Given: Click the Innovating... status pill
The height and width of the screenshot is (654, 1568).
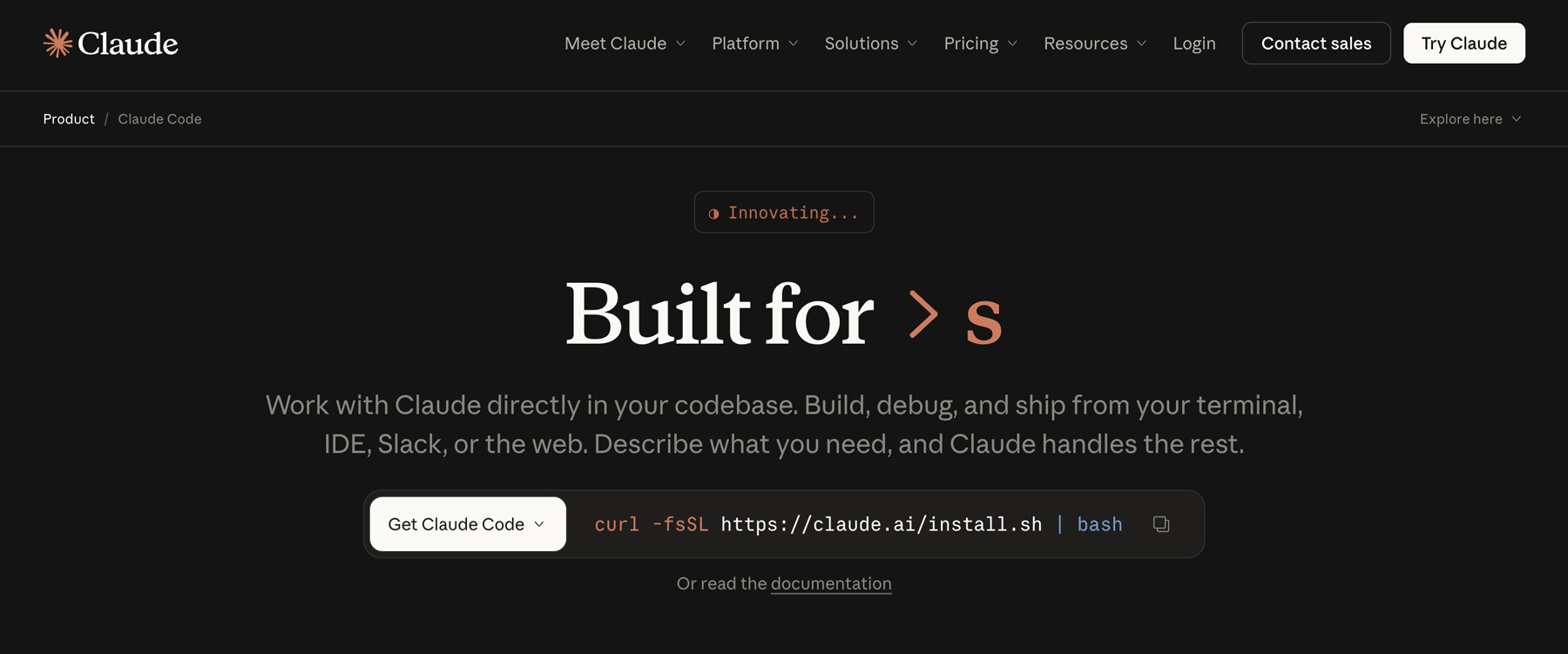Looking at the screenshot, I should click(x=784, y=212).
